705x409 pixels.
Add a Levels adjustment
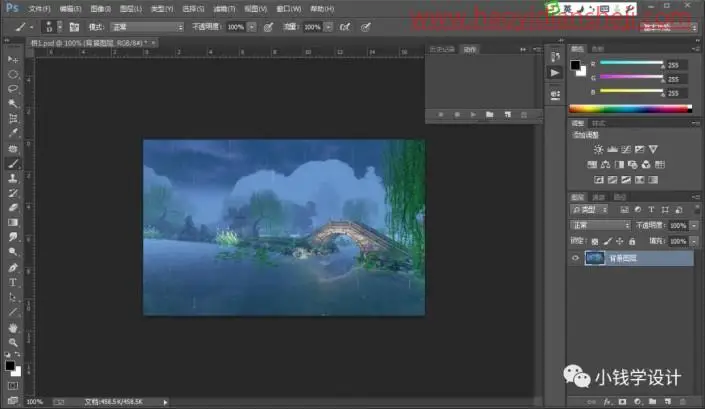point(612,149)
